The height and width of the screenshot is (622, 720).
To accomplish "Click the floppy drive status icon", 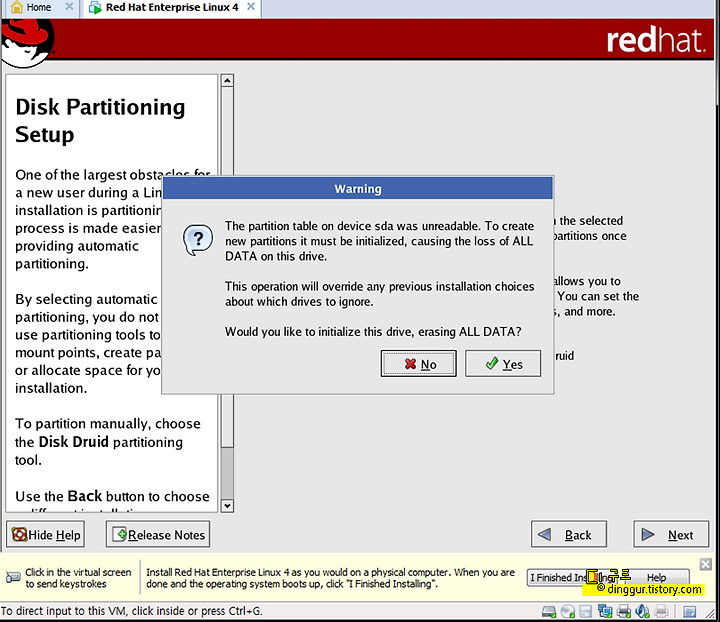I will click(585, 611).
